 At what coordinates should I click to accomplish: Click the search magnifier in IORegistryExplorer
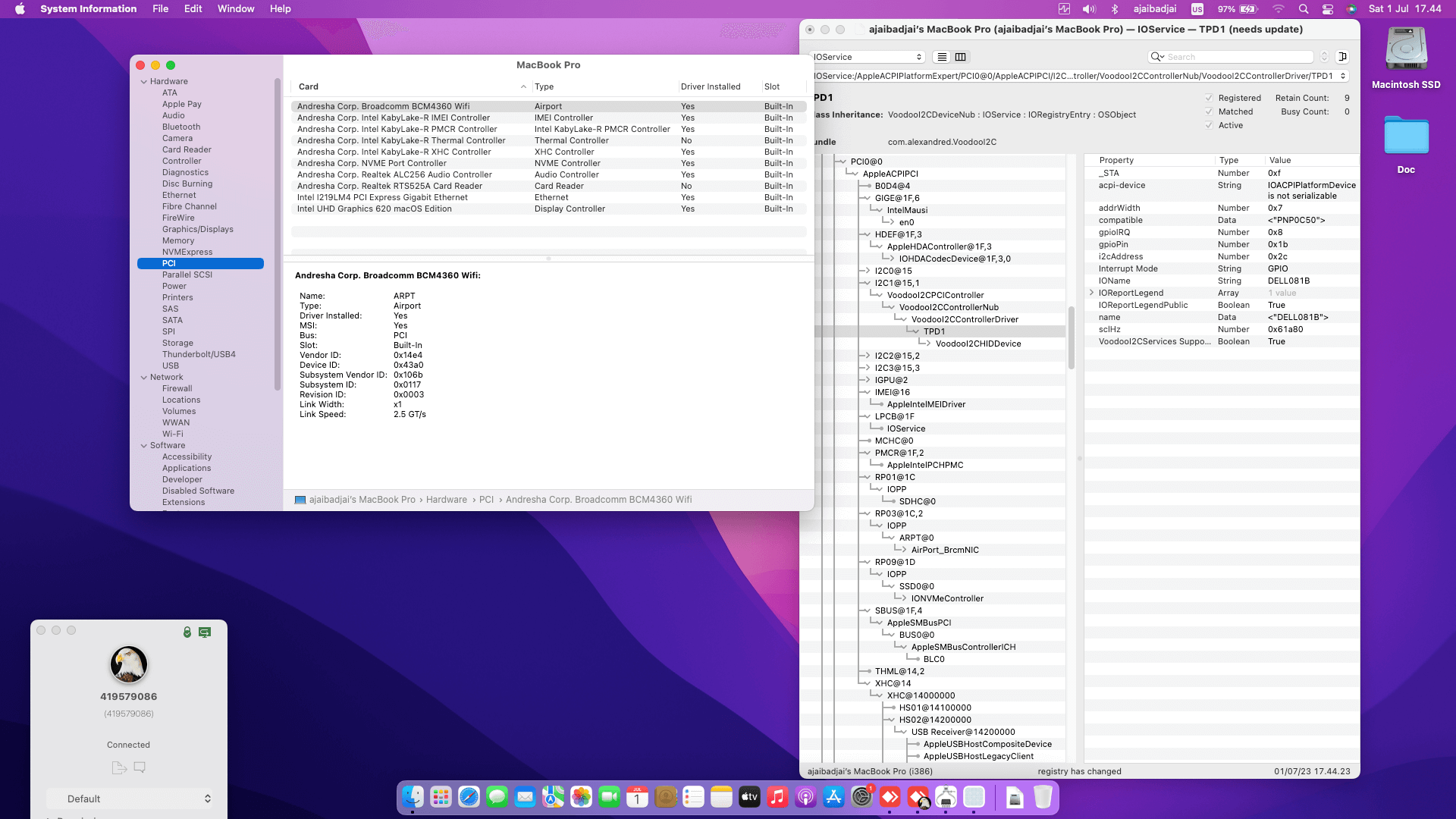(x=1156, y=57)
